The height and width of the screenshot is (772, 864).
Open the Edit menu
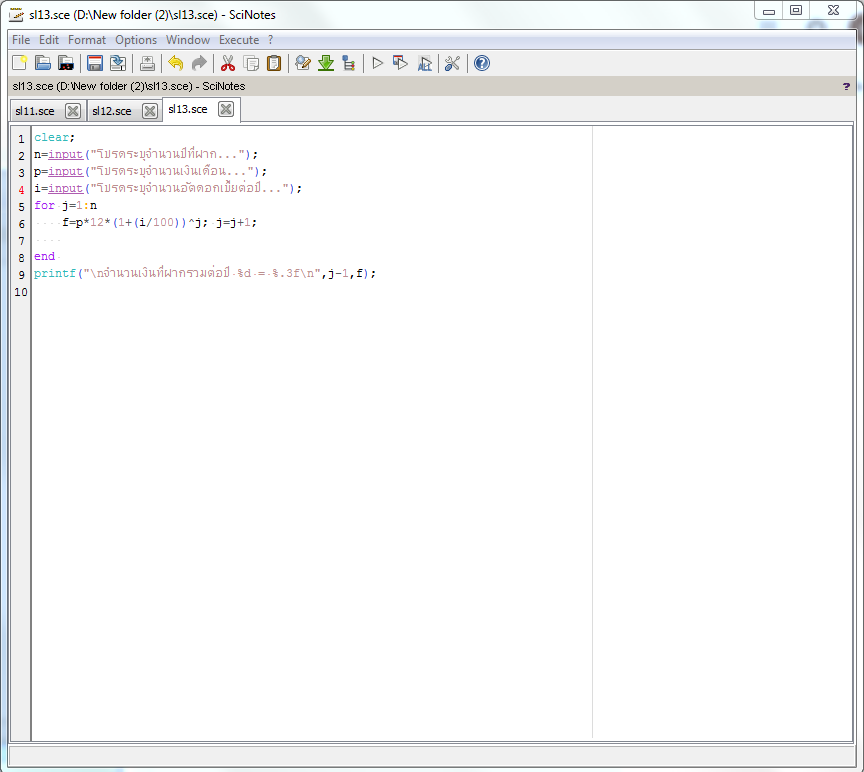click(x=48, y=40)
